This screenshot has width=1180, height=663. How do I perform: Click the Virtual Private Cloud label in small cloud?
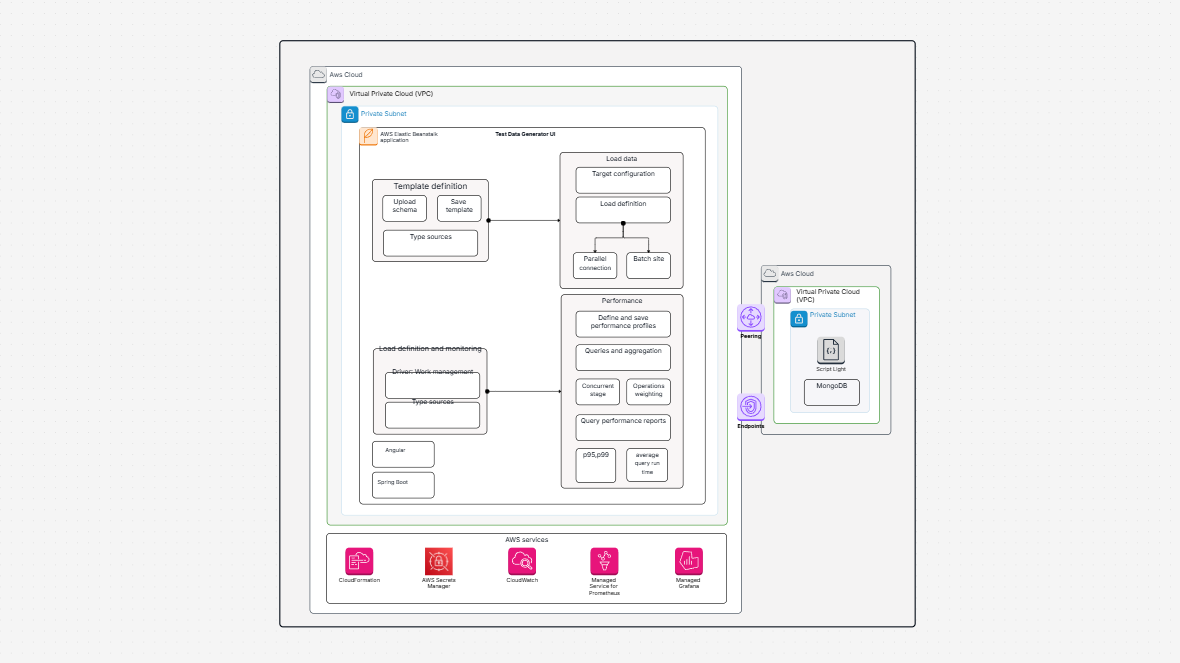coord(828,295)
